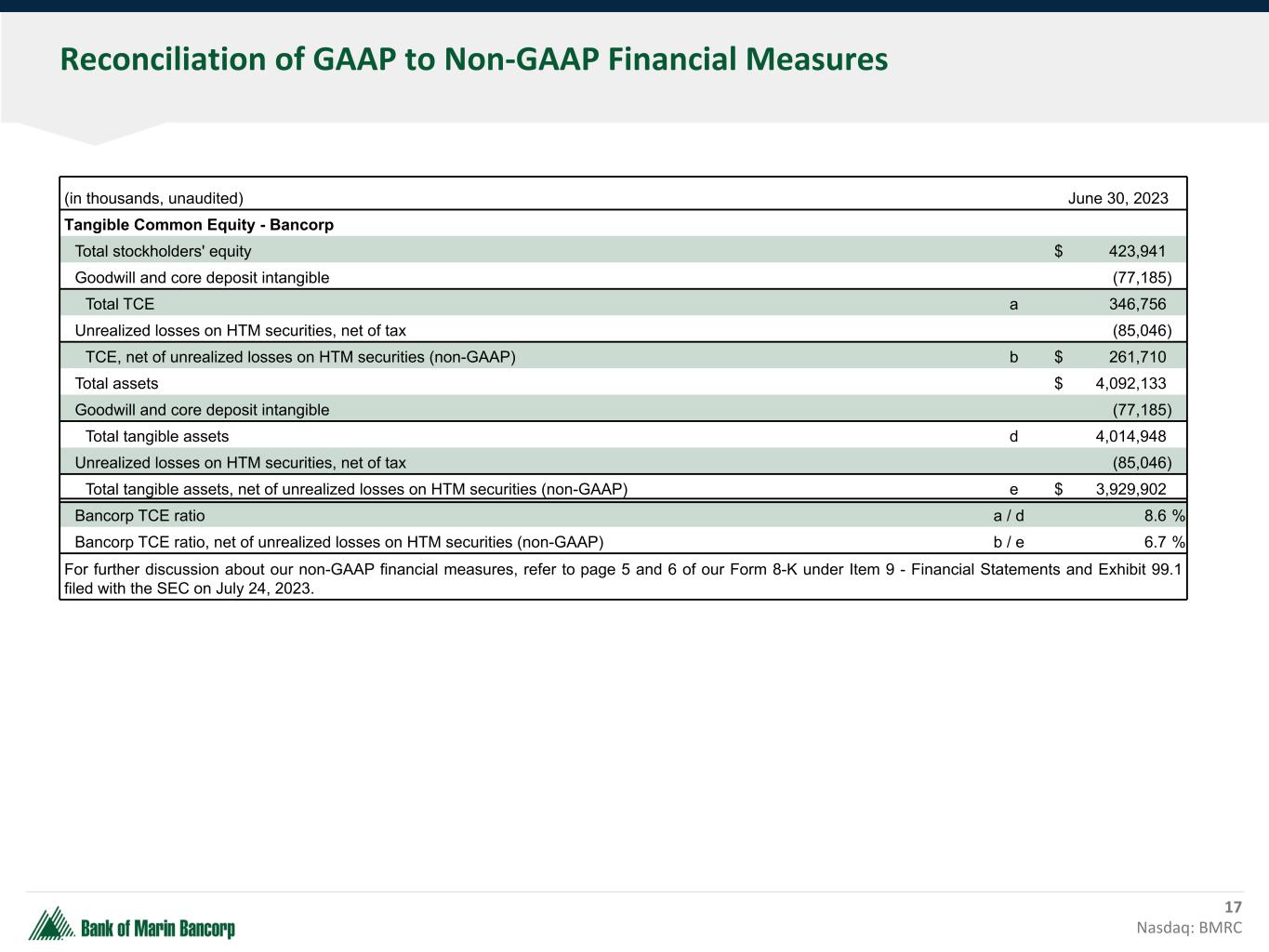1269x952 pixels.
Task: Click the 3,929,902 tangible assets value
Action: pos(1130,489)
